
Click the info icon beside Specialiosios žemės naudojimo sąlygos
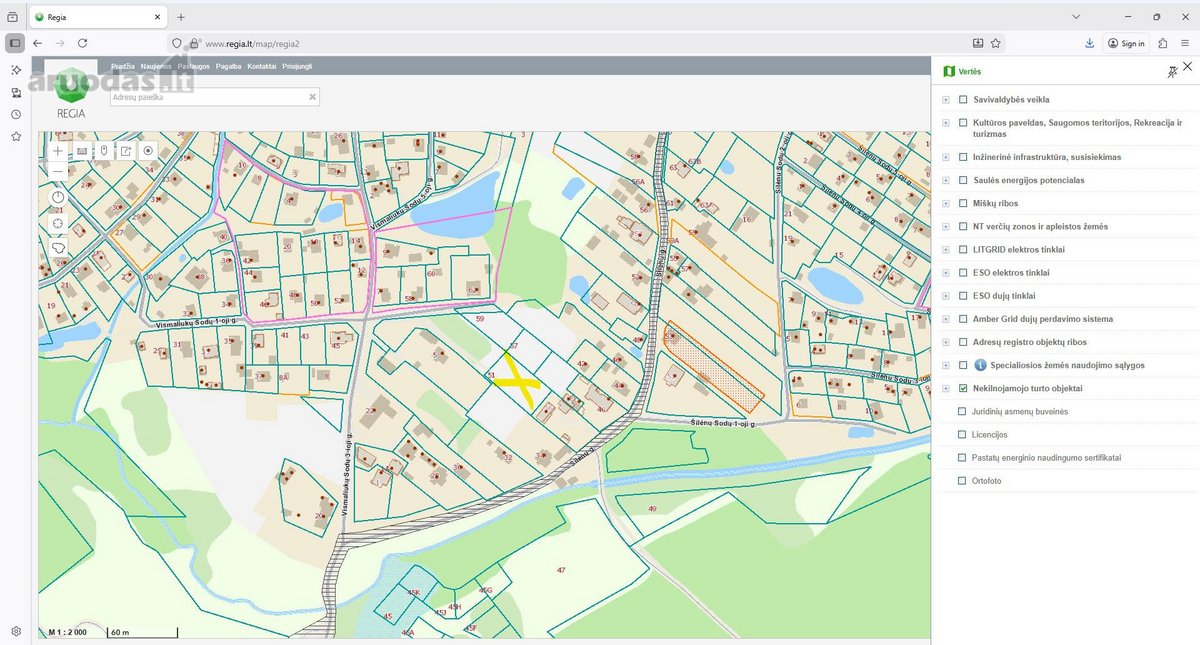tap(981, 365)
